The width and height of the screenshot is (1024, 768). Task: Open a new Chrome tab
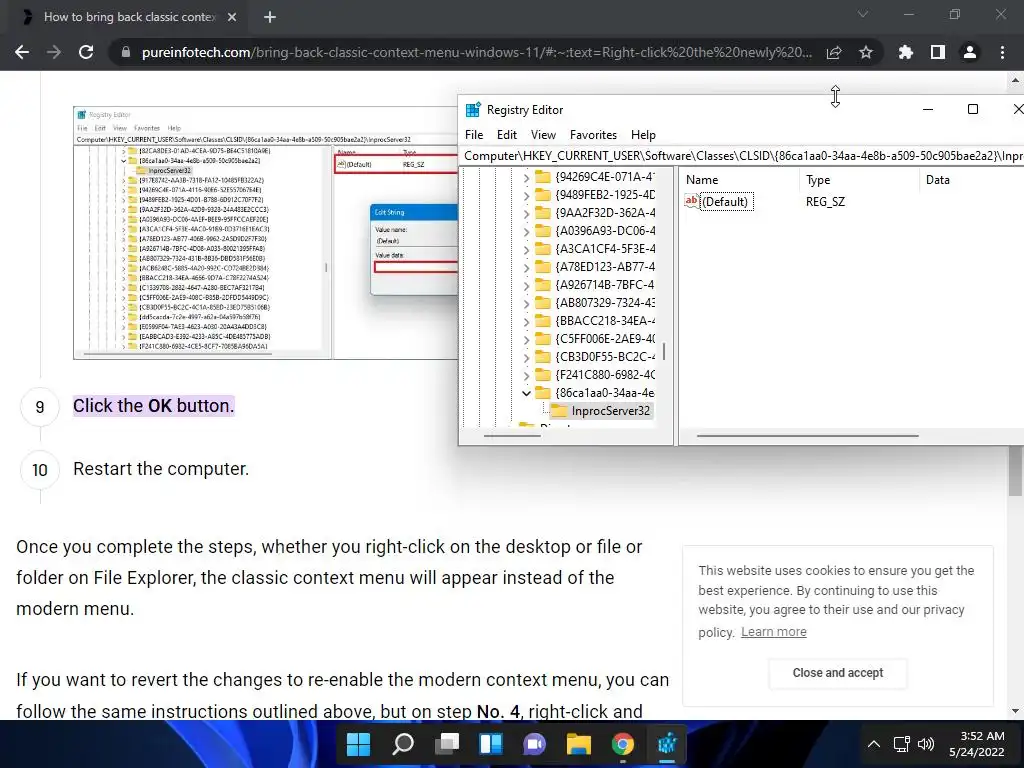pyautogui.click(x=270, y=17)
